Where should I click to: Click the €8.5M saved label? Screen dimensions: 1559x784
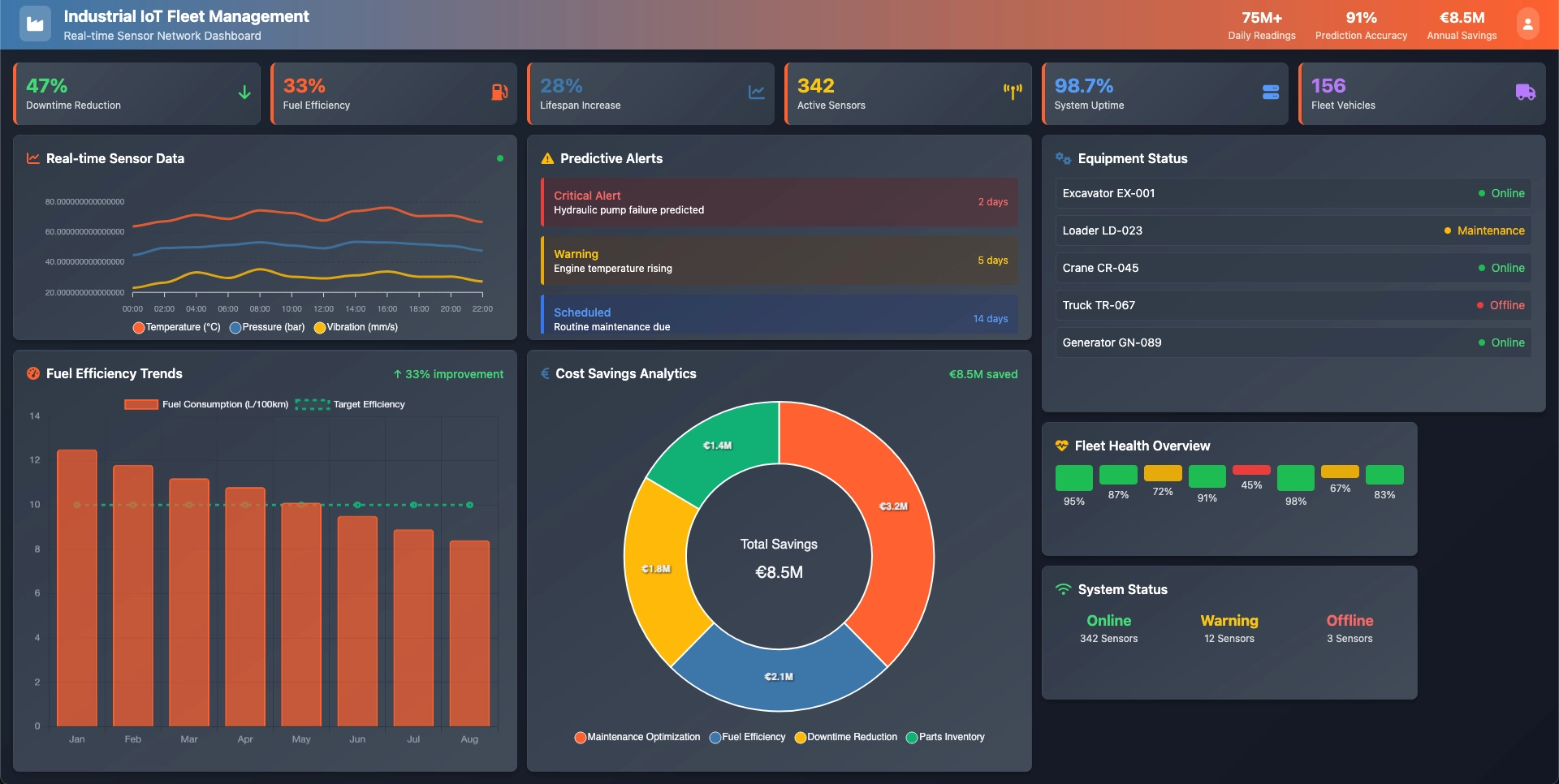pos(983,374)
